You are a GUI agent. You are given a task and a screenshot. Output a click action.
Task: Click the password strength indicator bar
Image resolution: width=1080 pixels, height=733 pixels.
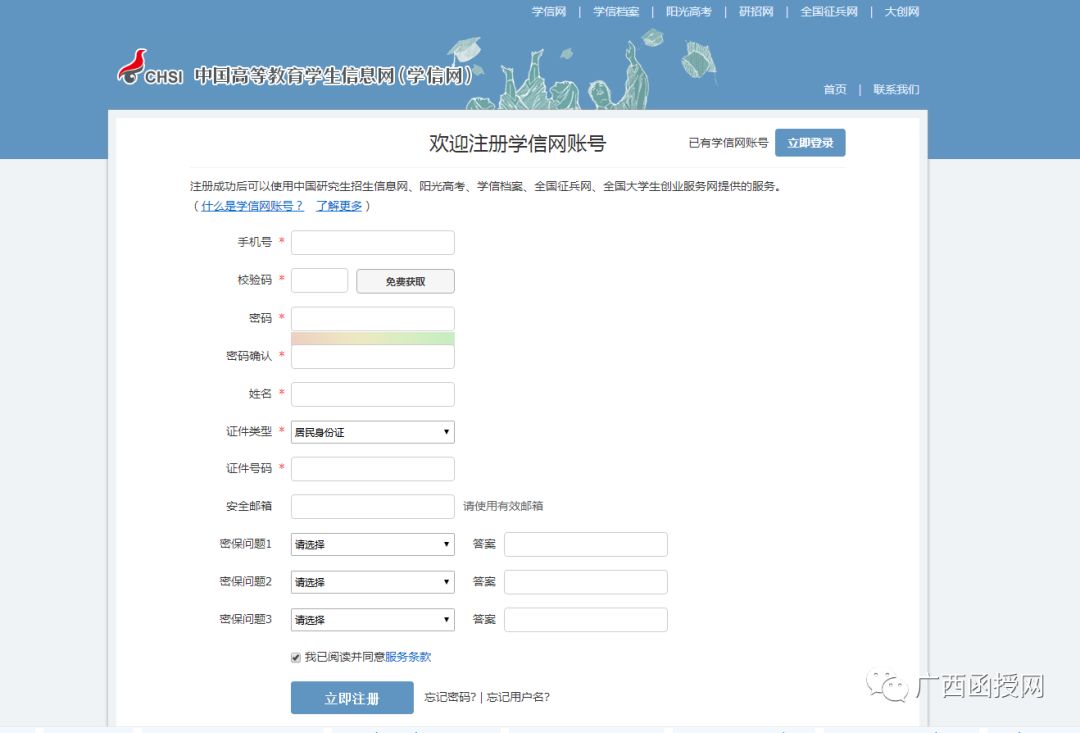(x=373, y=338)
